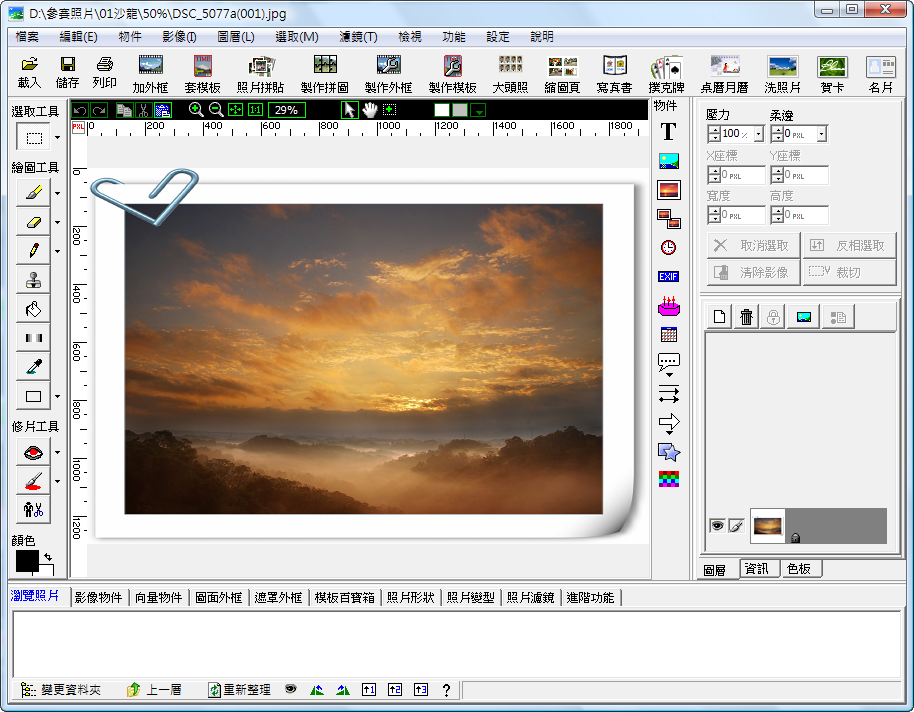Open the 濾鏡(T) menu

[x=358, y=37]
